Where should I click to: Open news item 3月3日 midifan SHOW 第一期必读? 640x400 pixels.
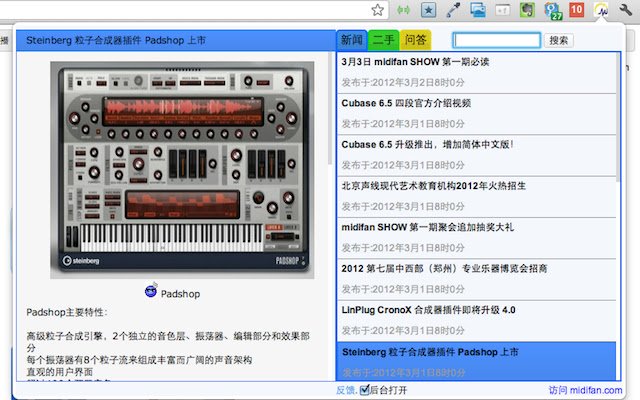476,72
